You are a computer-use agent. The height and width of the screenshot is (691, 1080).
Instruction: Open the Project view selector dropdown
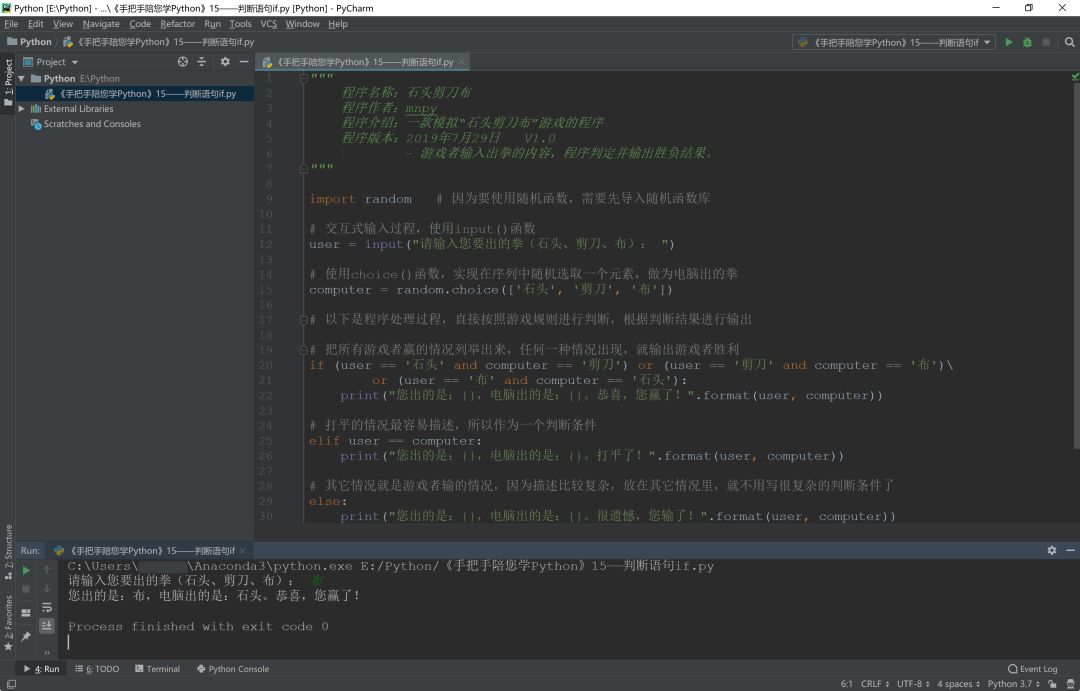52,62
